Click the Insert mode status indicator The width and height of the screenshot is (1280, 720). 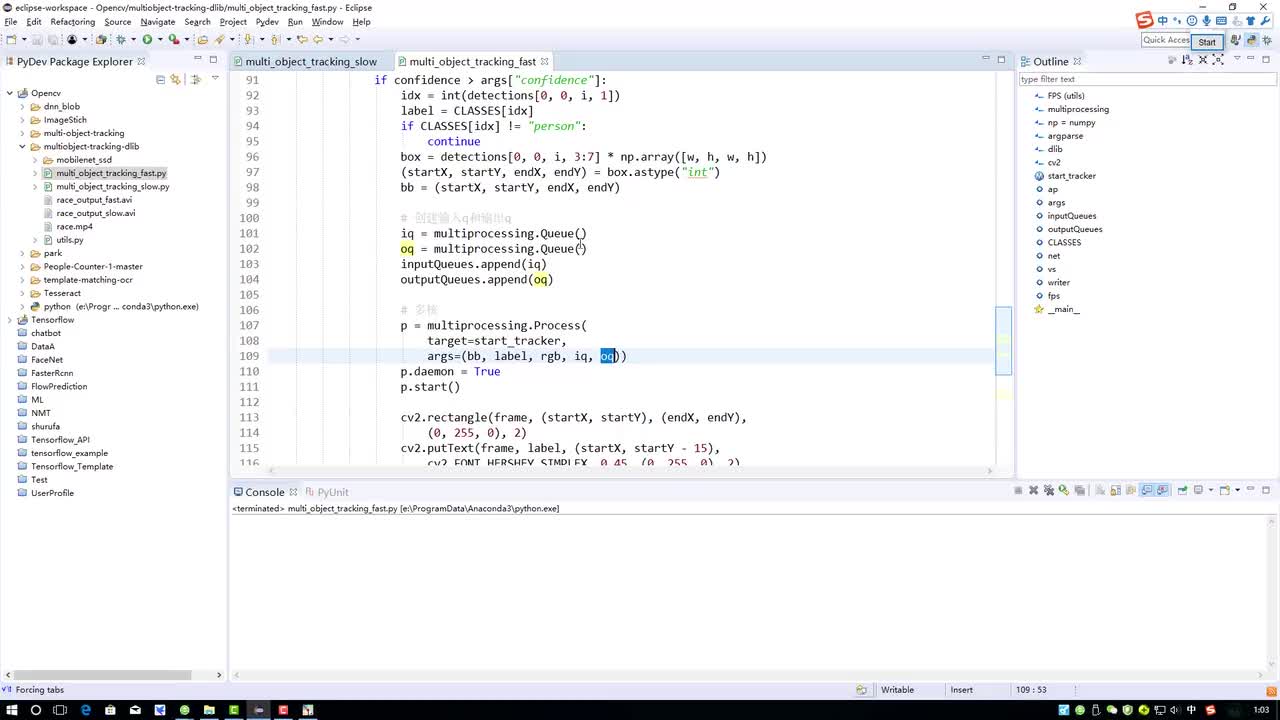tap(962, 690)
